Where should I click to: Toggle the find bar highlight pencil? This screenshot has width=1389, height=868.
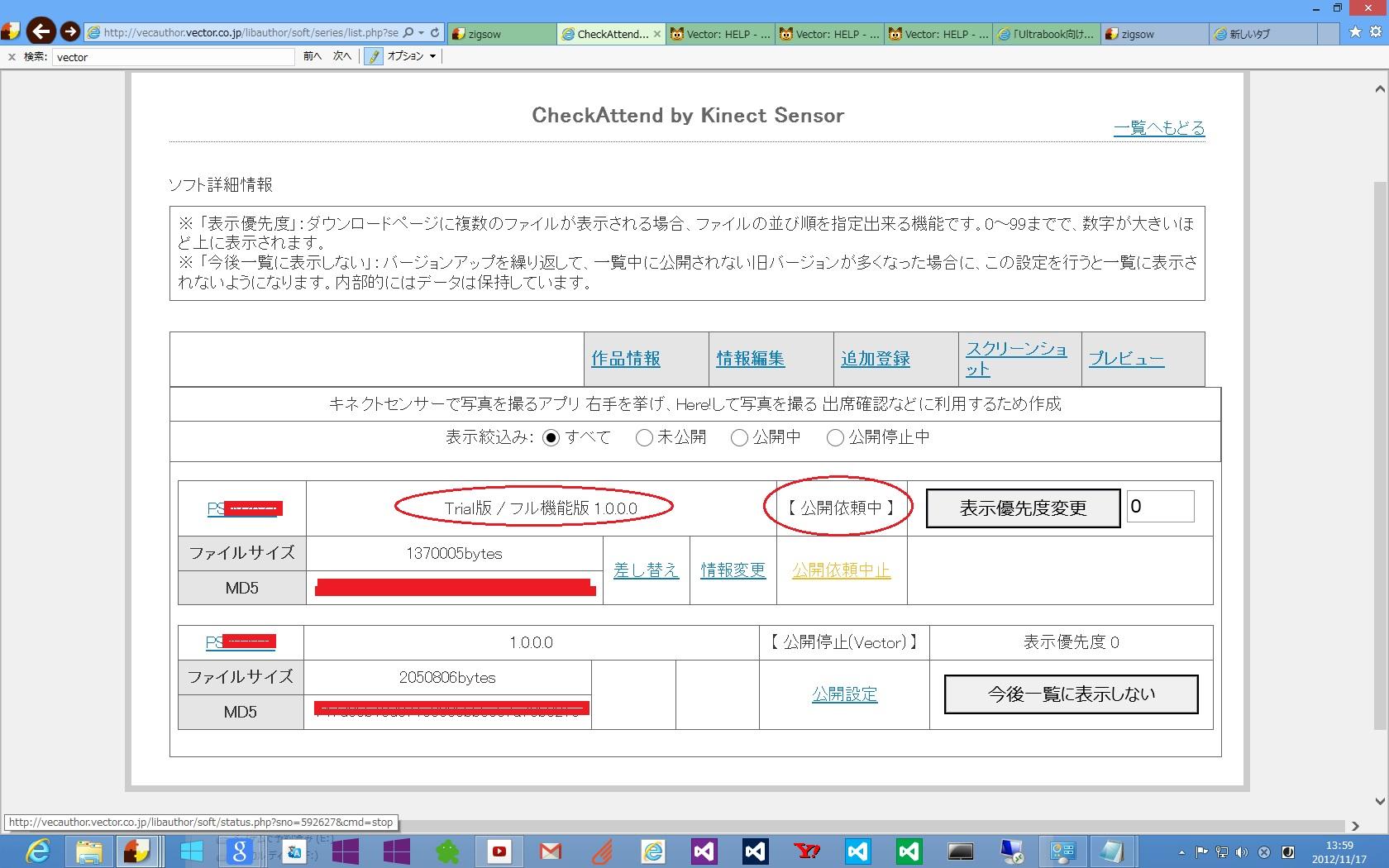tap(374, 56)
